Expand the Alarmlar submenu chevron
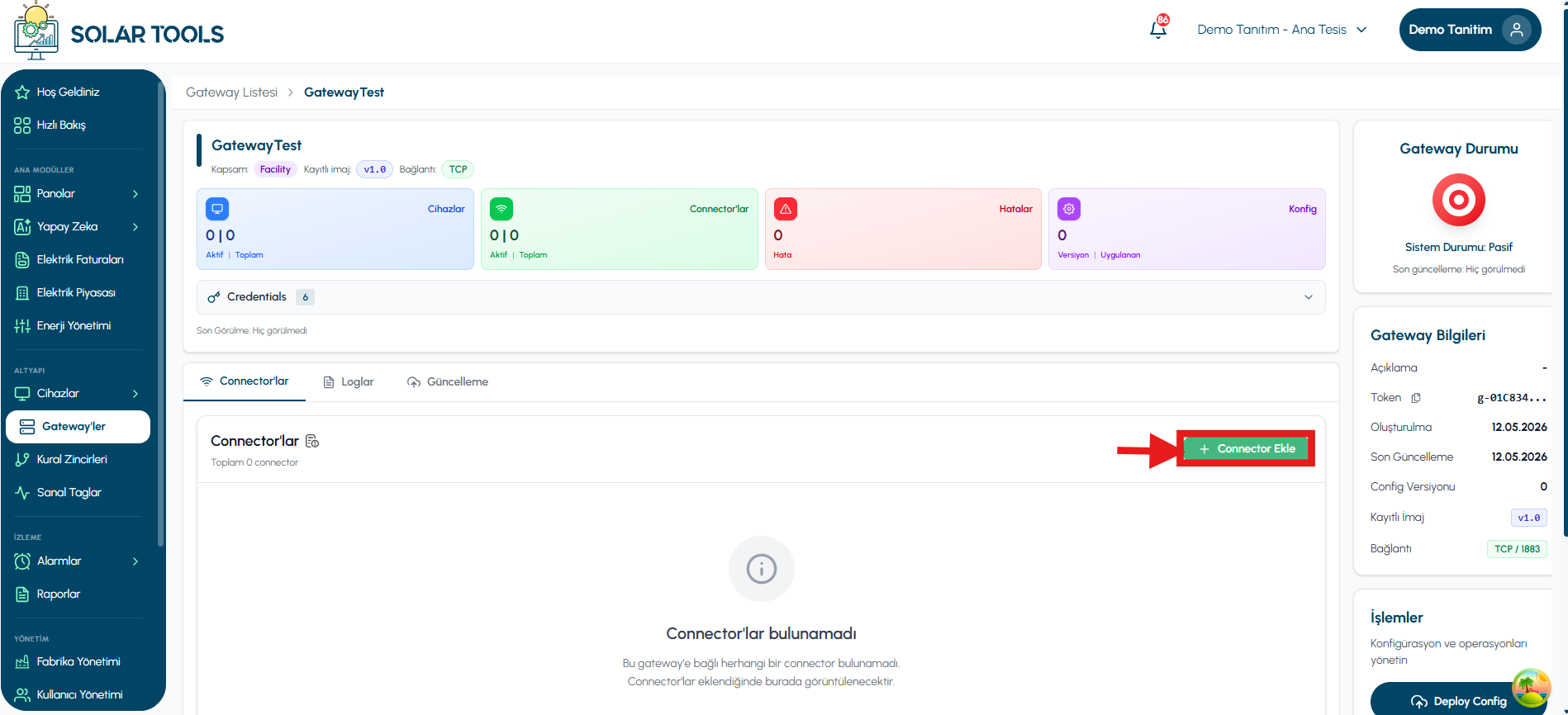Viewport: 1568px width, 715px height. 135,561
